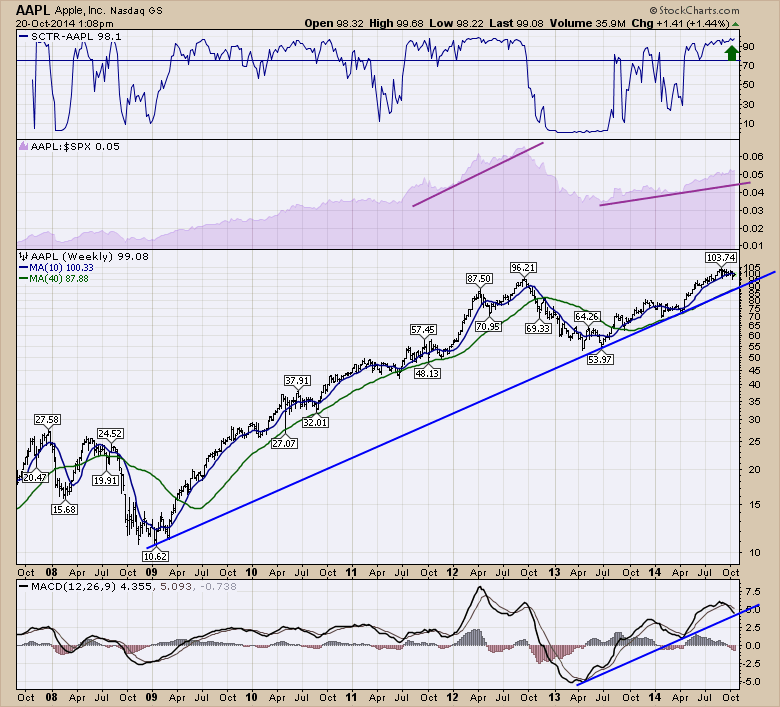780x707 pixels.
Task: Click the 'High 99.68' value
Action: coord(396,23)
